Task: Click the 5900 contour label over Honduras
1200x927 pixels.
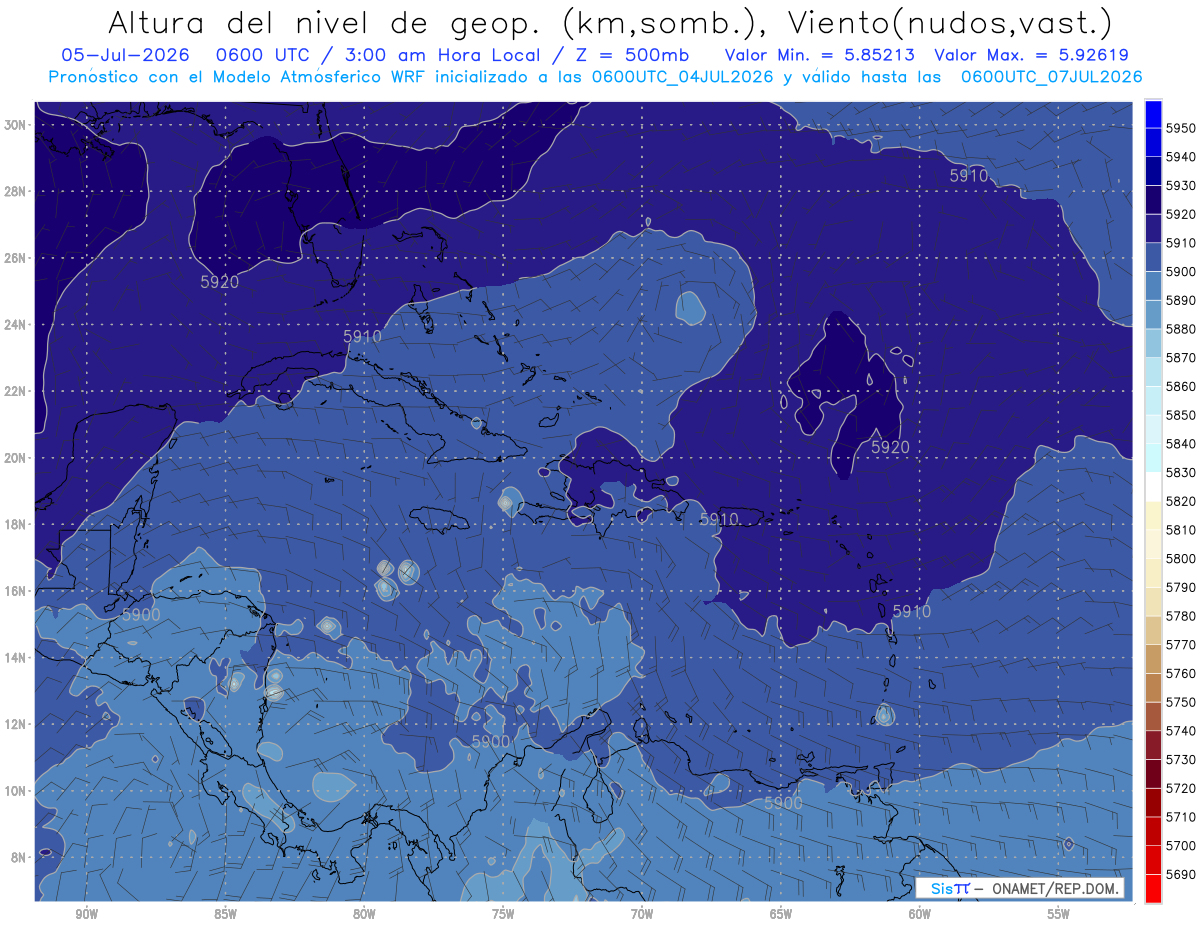Action: click(x=140, y=615)
